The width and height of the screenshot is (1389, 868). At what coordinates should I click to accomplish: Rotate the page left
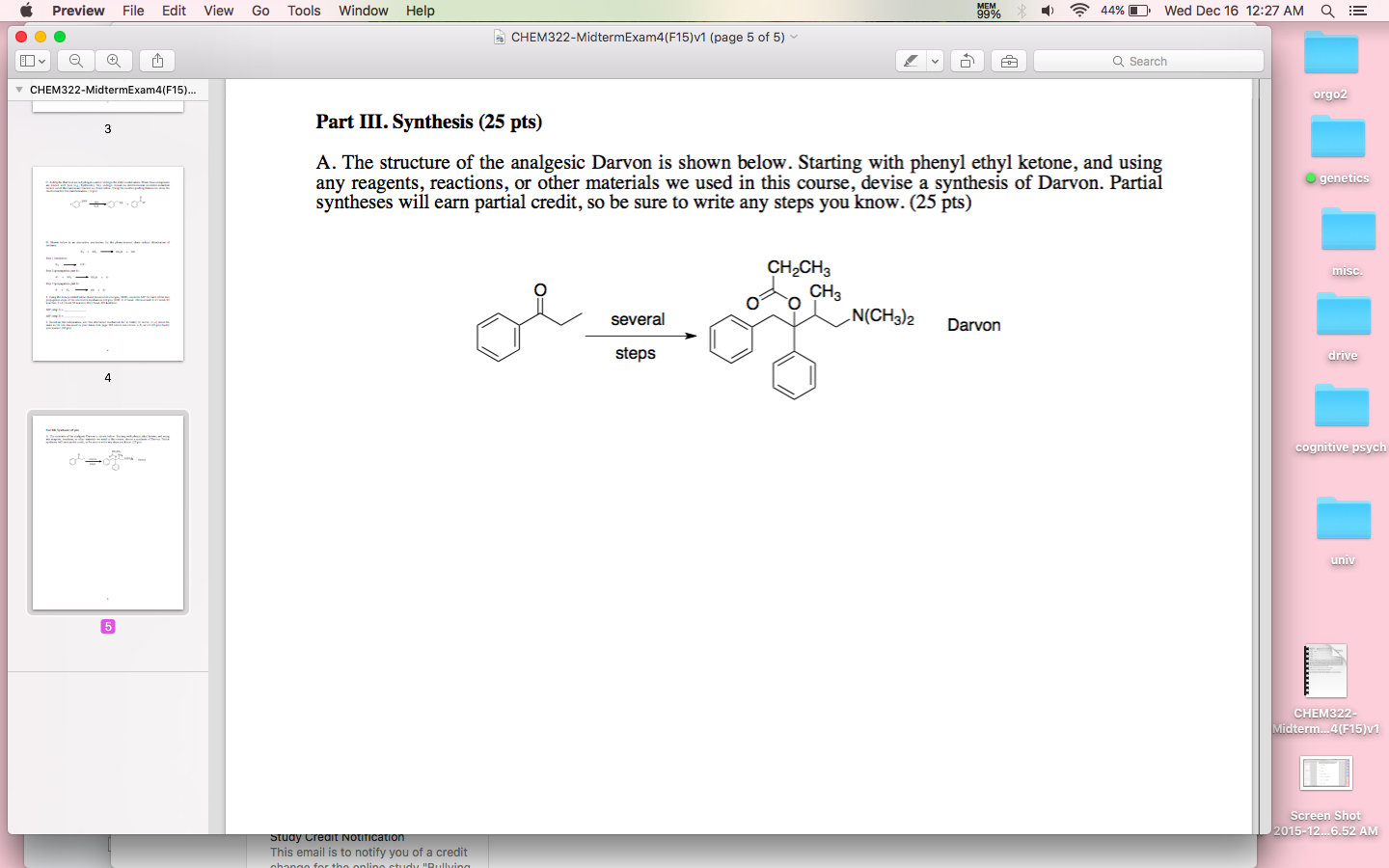click(x=967, y=61)
